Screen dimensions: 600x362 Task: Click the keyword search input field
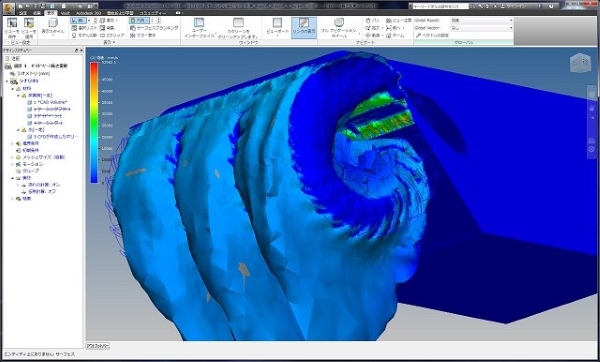[x=439, y=6]
